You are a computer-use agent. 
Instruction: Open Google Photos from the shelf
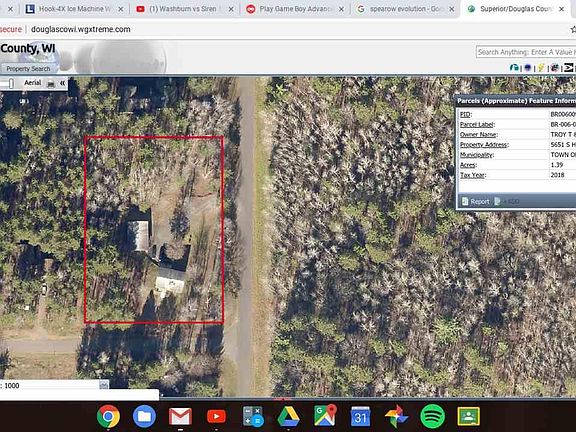tap(396, 416)
